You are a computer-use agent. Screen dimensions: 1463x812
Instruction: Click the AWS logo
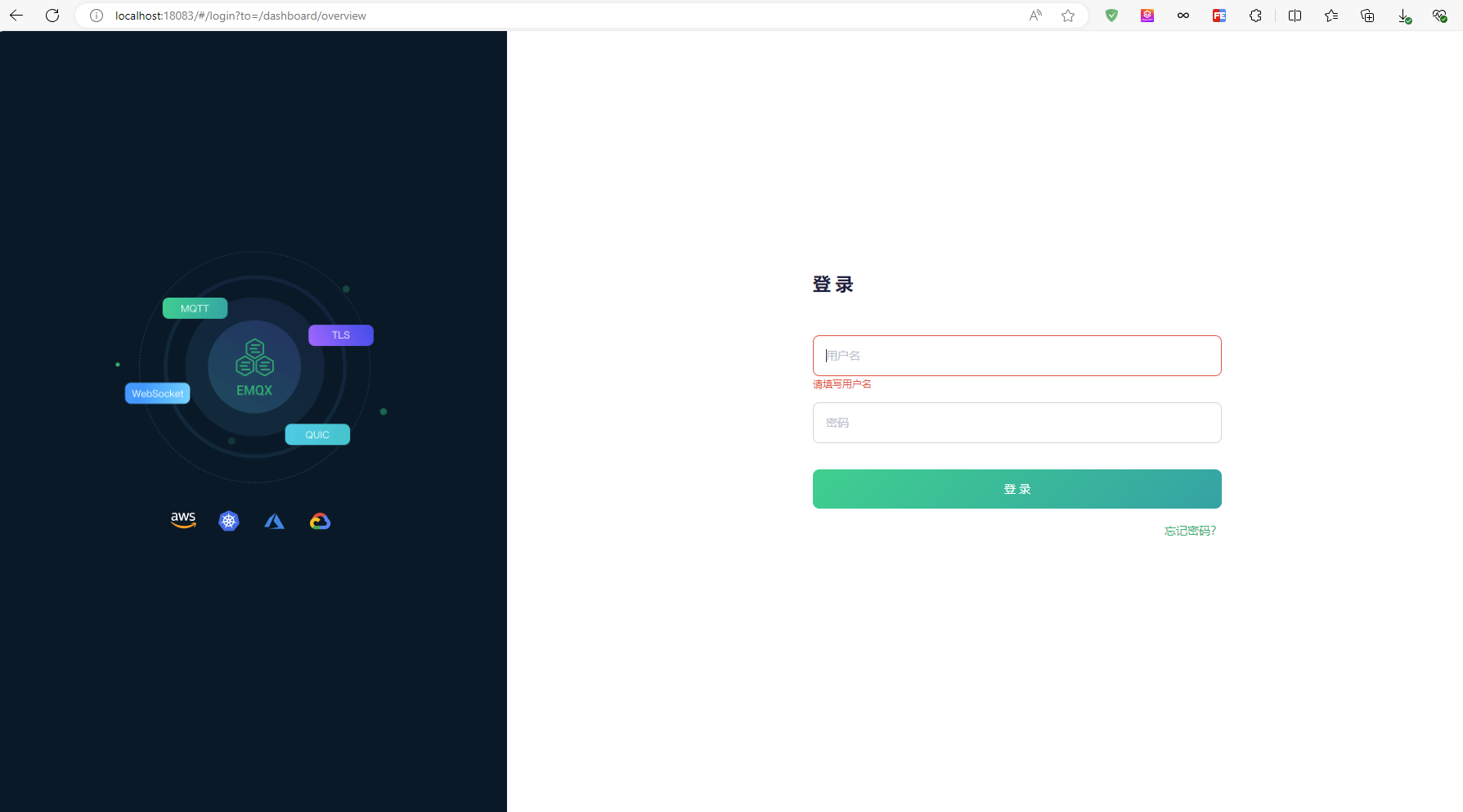(183, 520)
